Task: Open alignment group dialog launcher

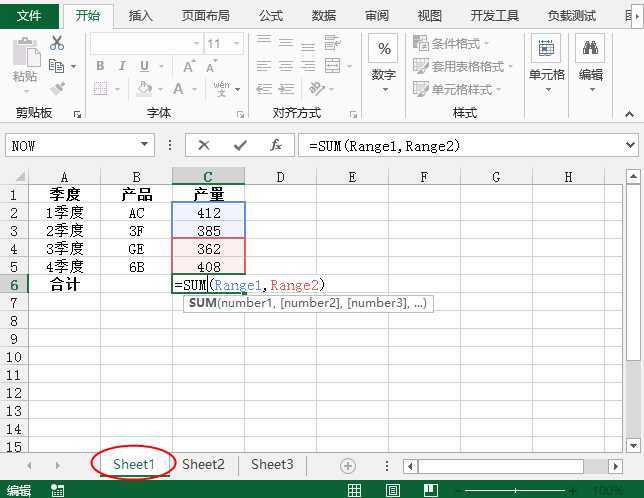Action: [353, 115]
